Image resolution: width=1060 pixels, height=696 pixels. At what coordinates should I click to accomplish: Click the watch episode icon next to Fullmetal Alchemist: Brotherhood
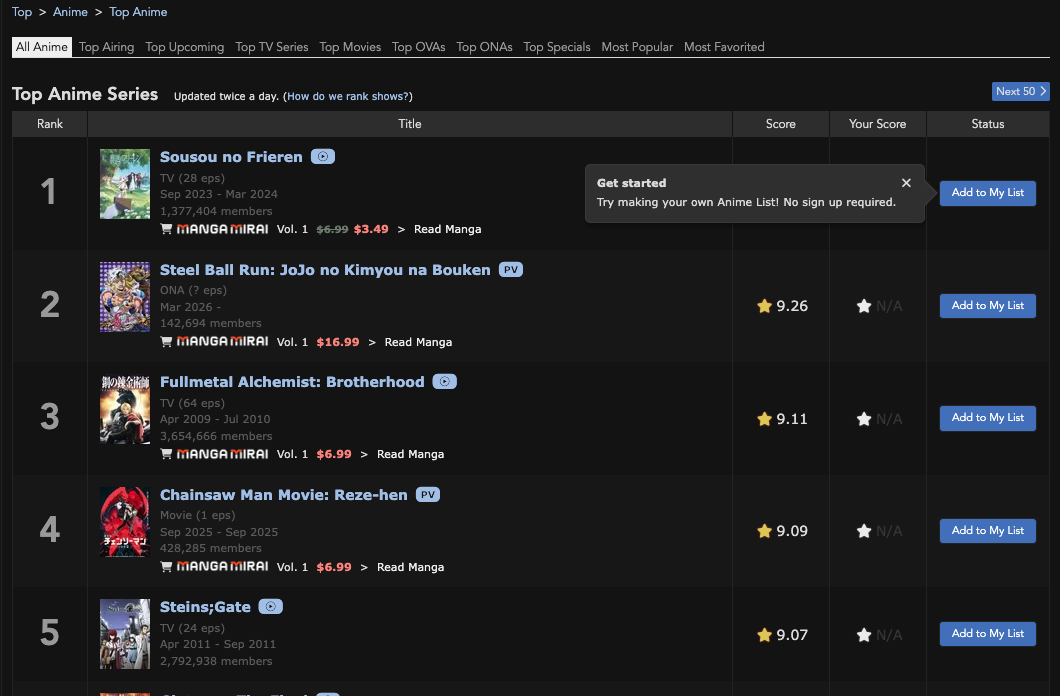(x=444, y=381)
